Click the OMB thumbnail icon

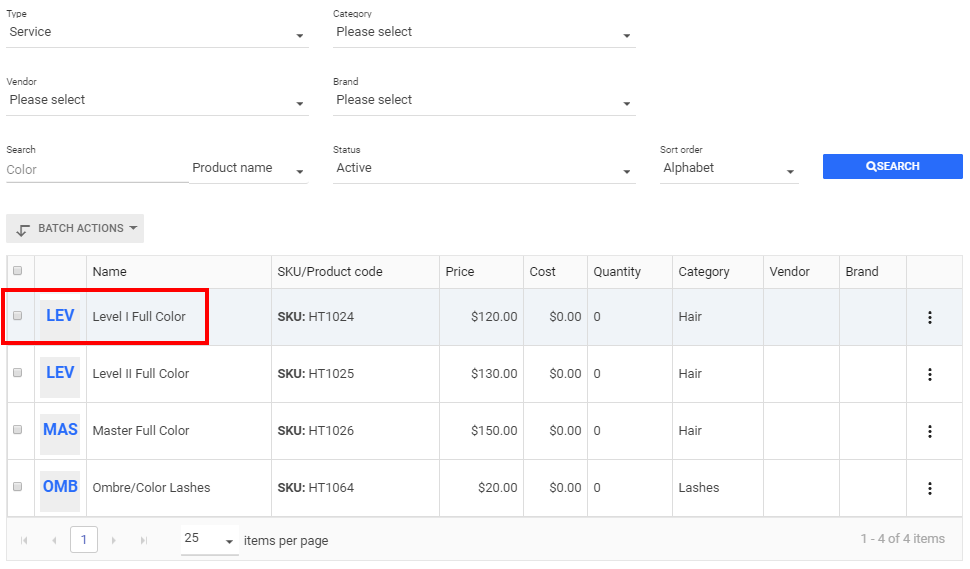point(60,488)
